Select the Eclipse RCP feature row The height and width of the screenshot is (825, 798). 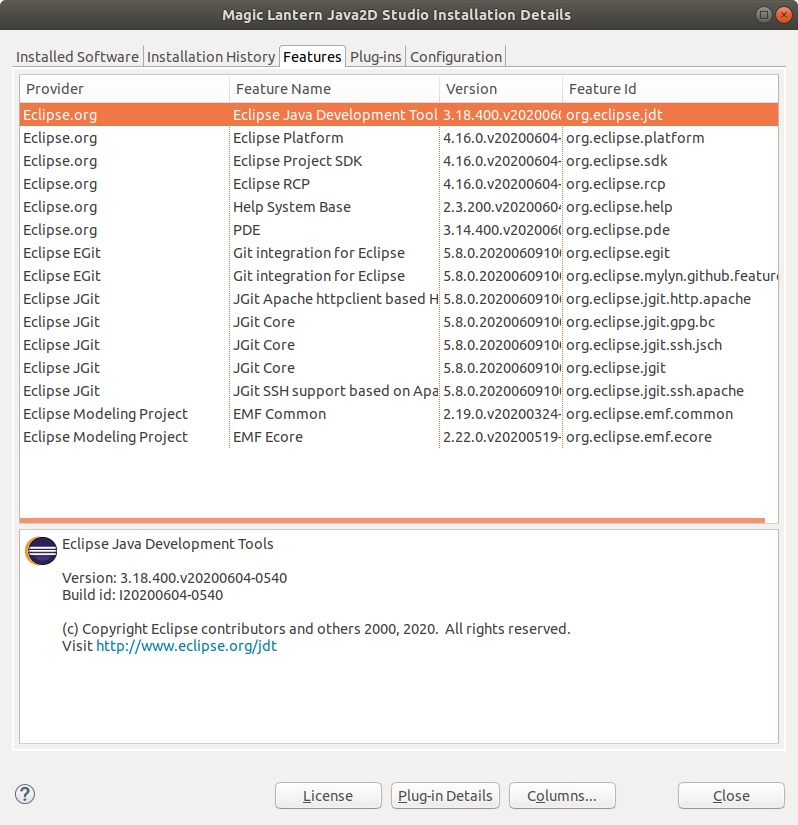tap(399, 184)
